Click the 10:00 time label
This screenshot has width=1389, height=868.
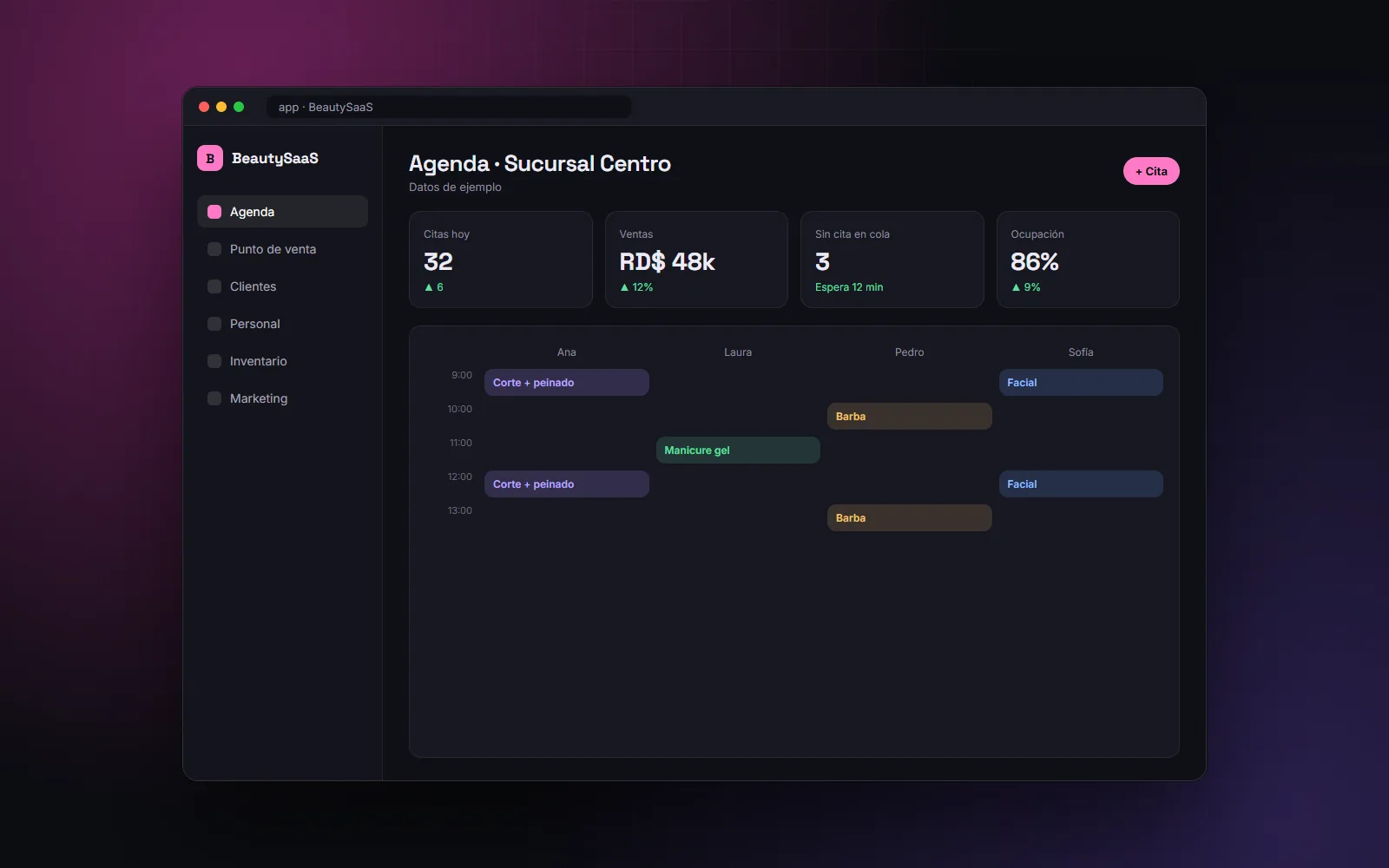pos(460,410)
